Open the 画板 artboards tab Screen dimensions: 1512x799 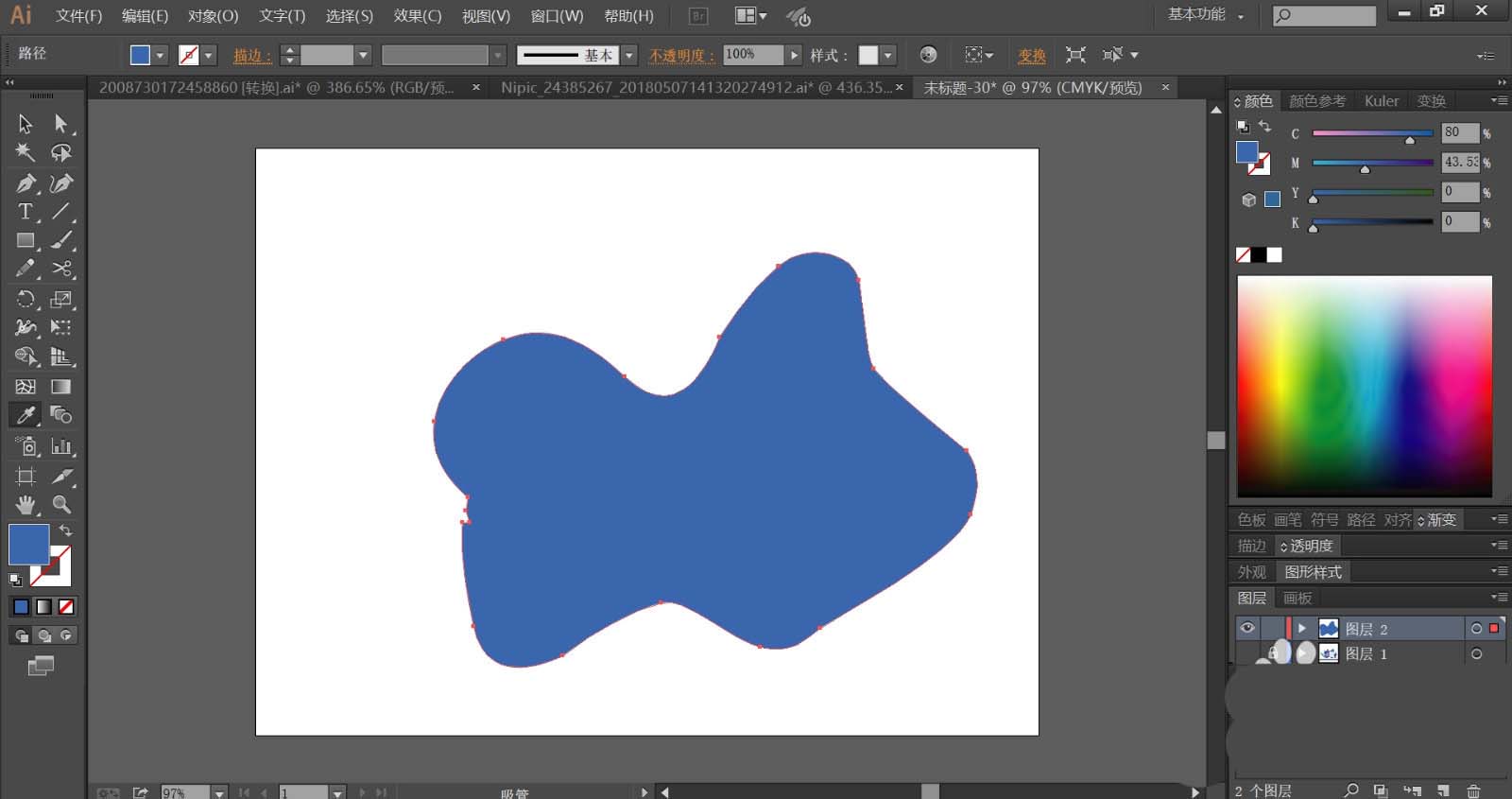pos(1297,598)
